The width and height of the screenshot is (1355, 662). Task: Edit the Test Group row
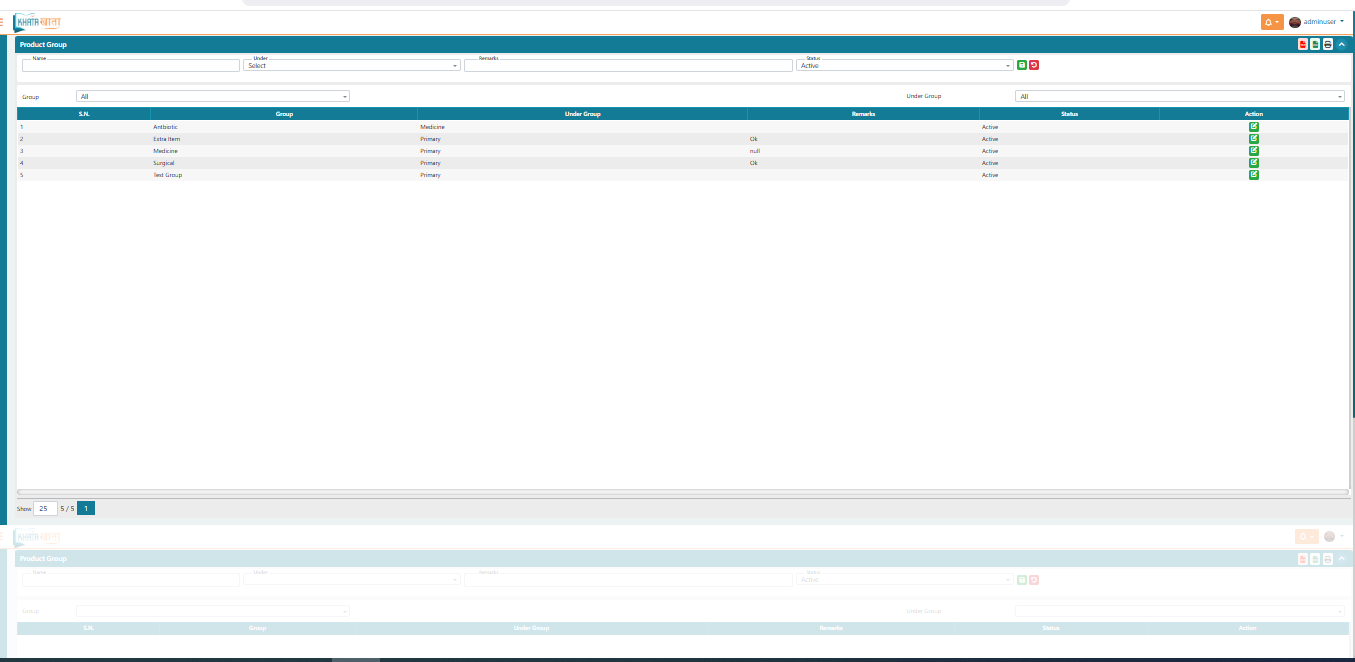(x=1254, y=175)
